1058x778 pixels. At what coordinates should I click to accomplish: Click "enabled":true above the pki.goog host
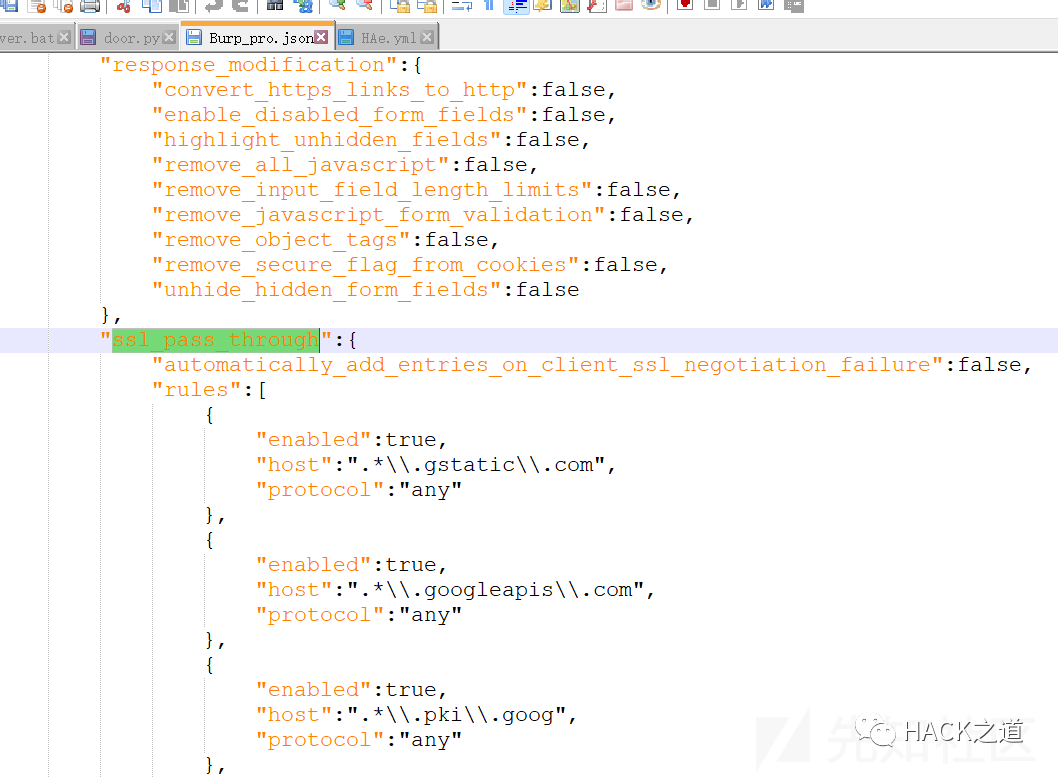click(x=351, y=690)
